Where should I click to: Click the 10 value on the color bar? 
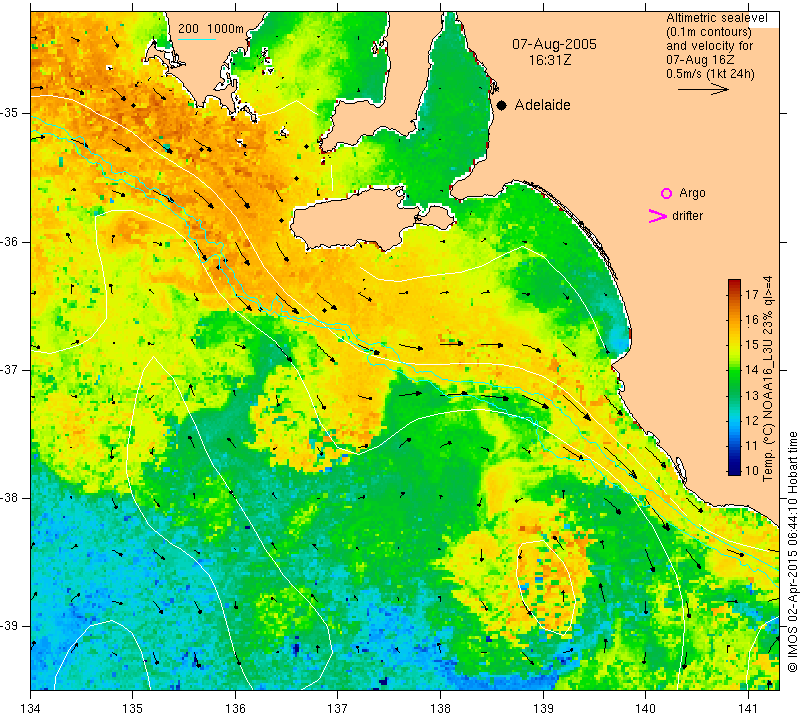pyautogui.click(x=752, y=470)
